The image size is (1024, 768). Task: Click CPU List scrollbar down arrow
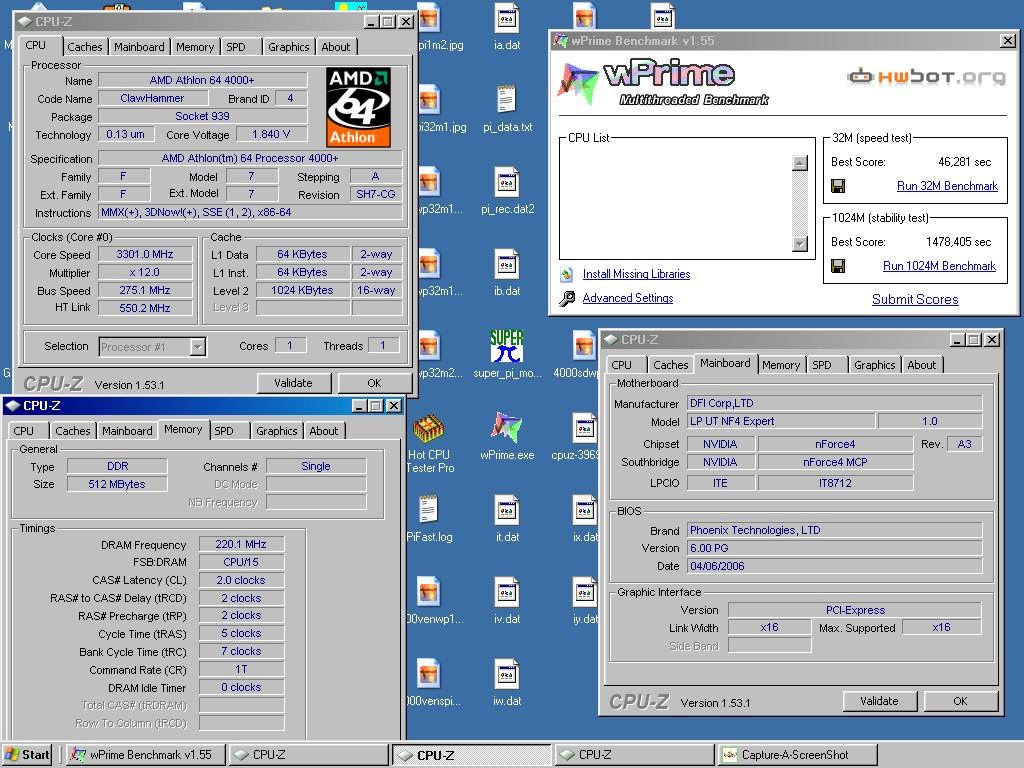pos(799,244)
